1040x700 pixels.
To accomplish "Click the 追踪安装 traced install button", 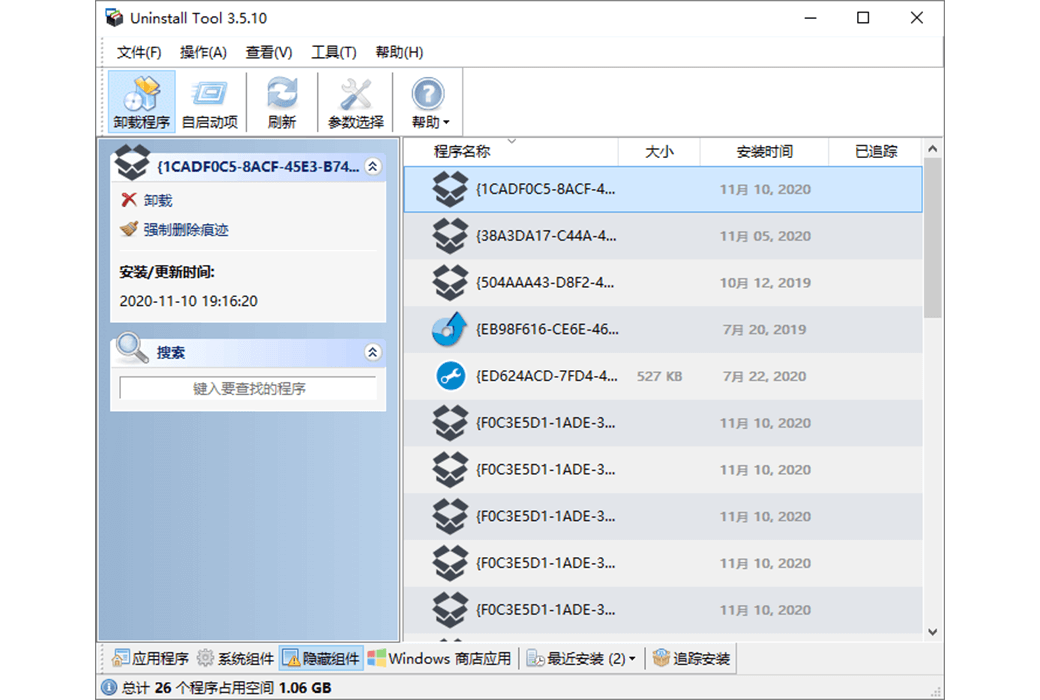I will coord(691,658).
